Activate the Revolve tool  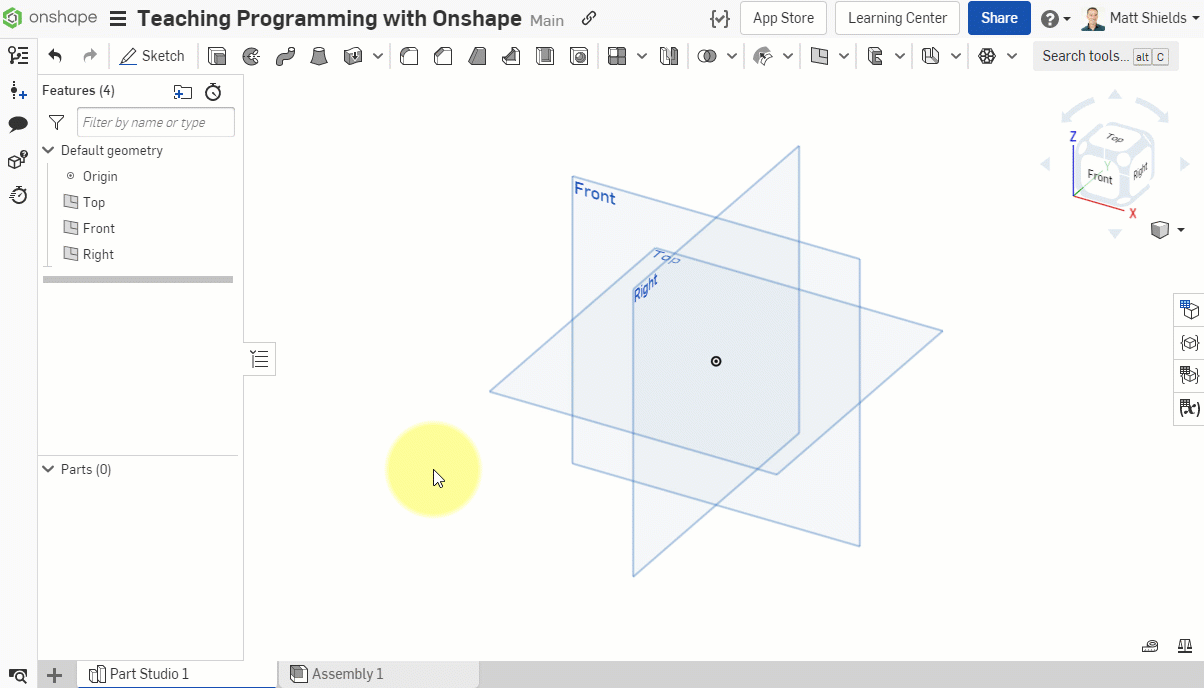pos(251,55)
